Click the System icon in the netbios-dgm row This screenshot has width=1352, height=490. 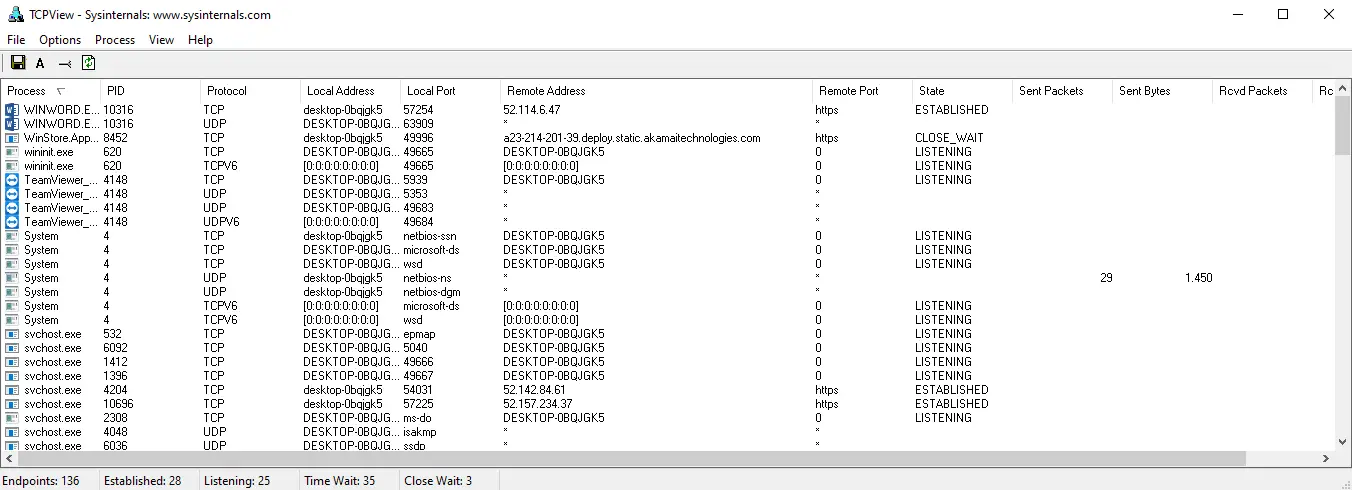point(12,292)
